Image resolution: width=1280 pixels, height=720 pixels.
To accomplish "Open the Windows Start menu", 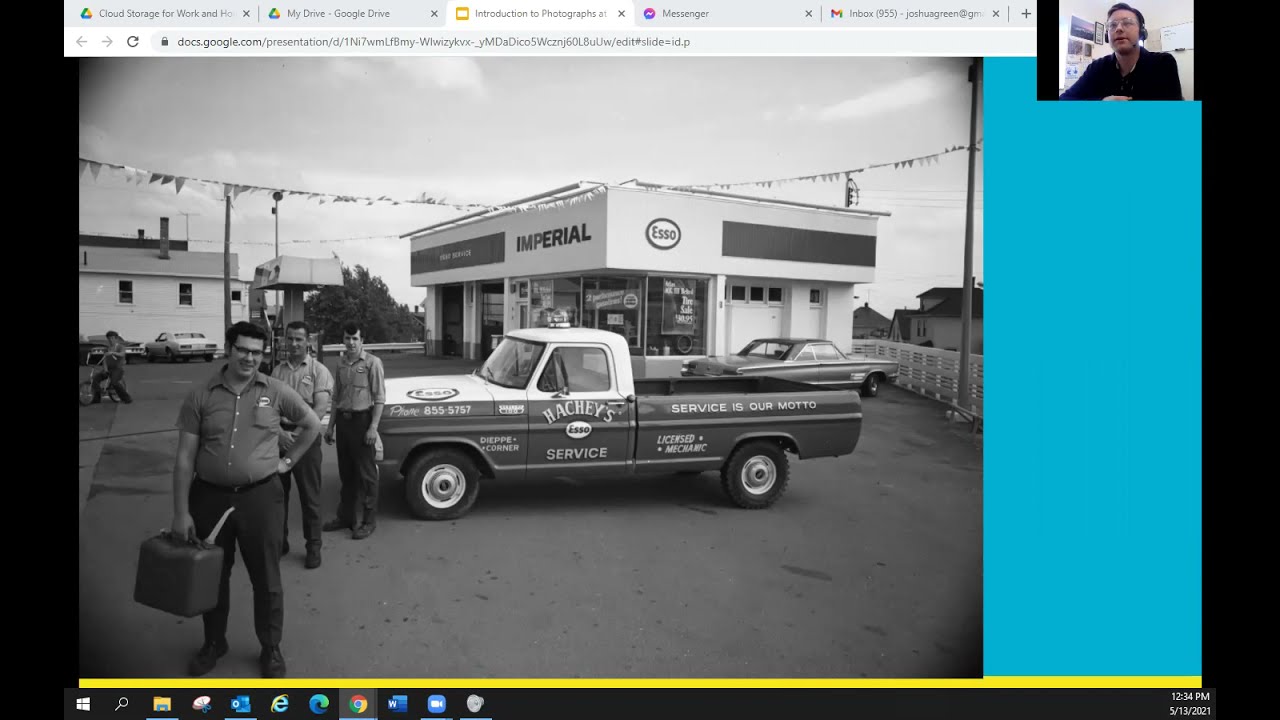I will (x=83, y=704).
